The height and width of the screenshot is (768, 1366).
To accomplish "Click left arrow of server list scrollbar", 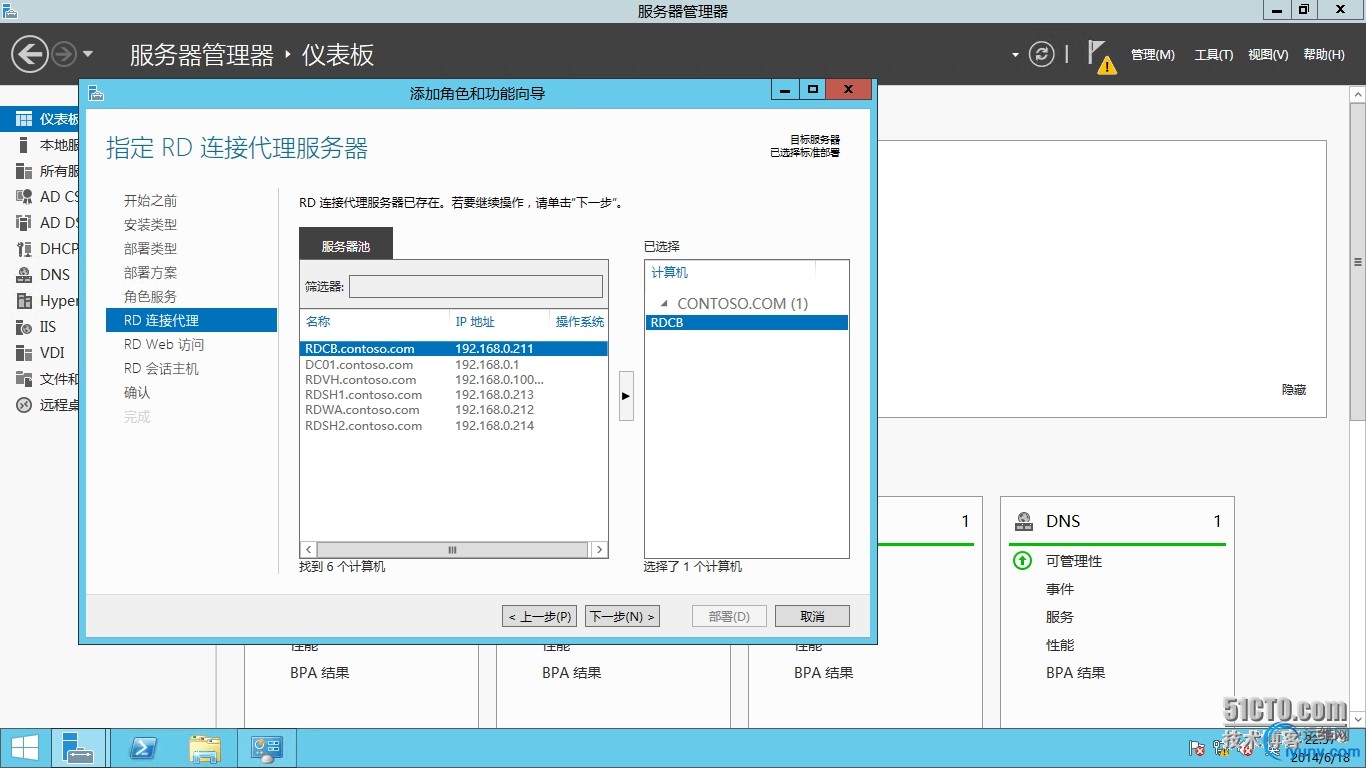I will pyautogui.click(x=309, y=550).
